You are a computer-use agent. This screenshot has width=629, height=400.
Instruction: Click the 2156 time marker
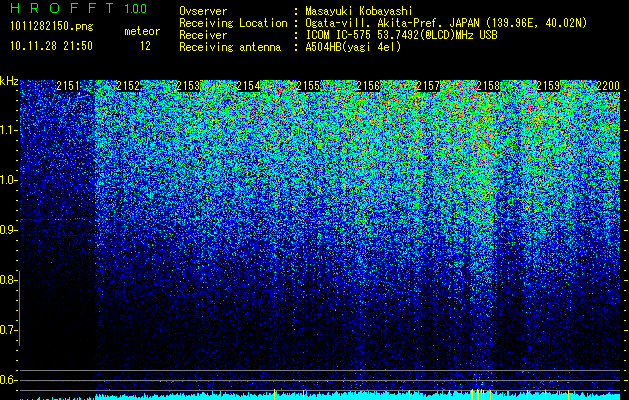(368, 86)
